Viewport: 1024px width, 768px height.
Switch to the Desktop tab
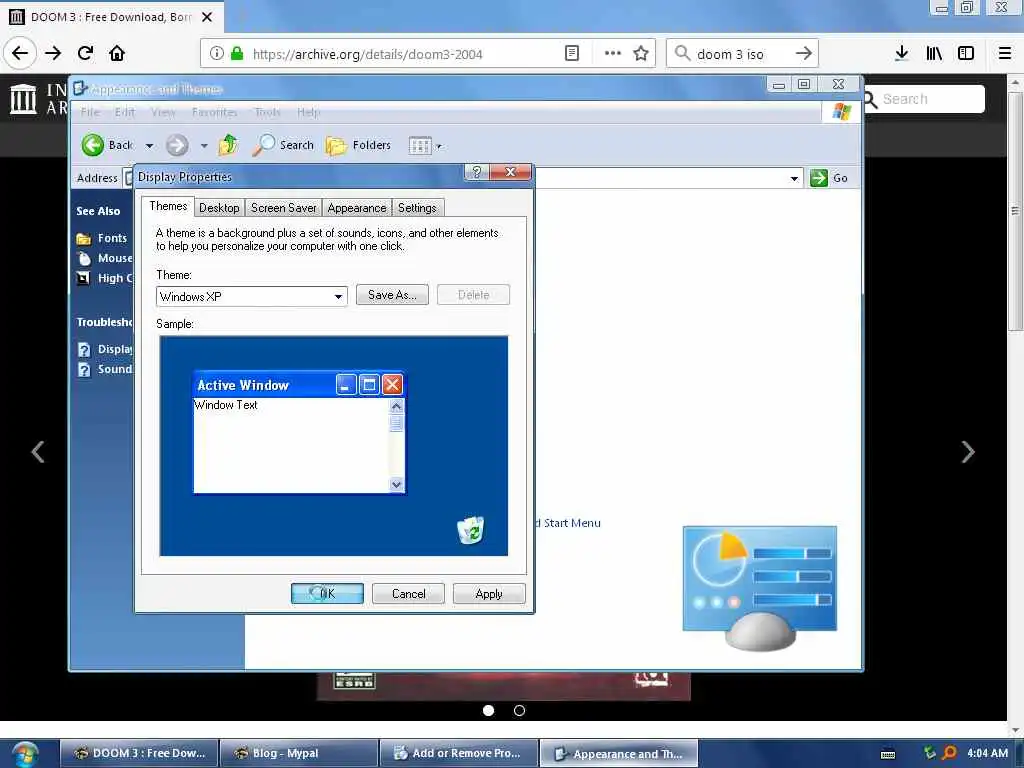pyautogui.click(x=219, y=208)
